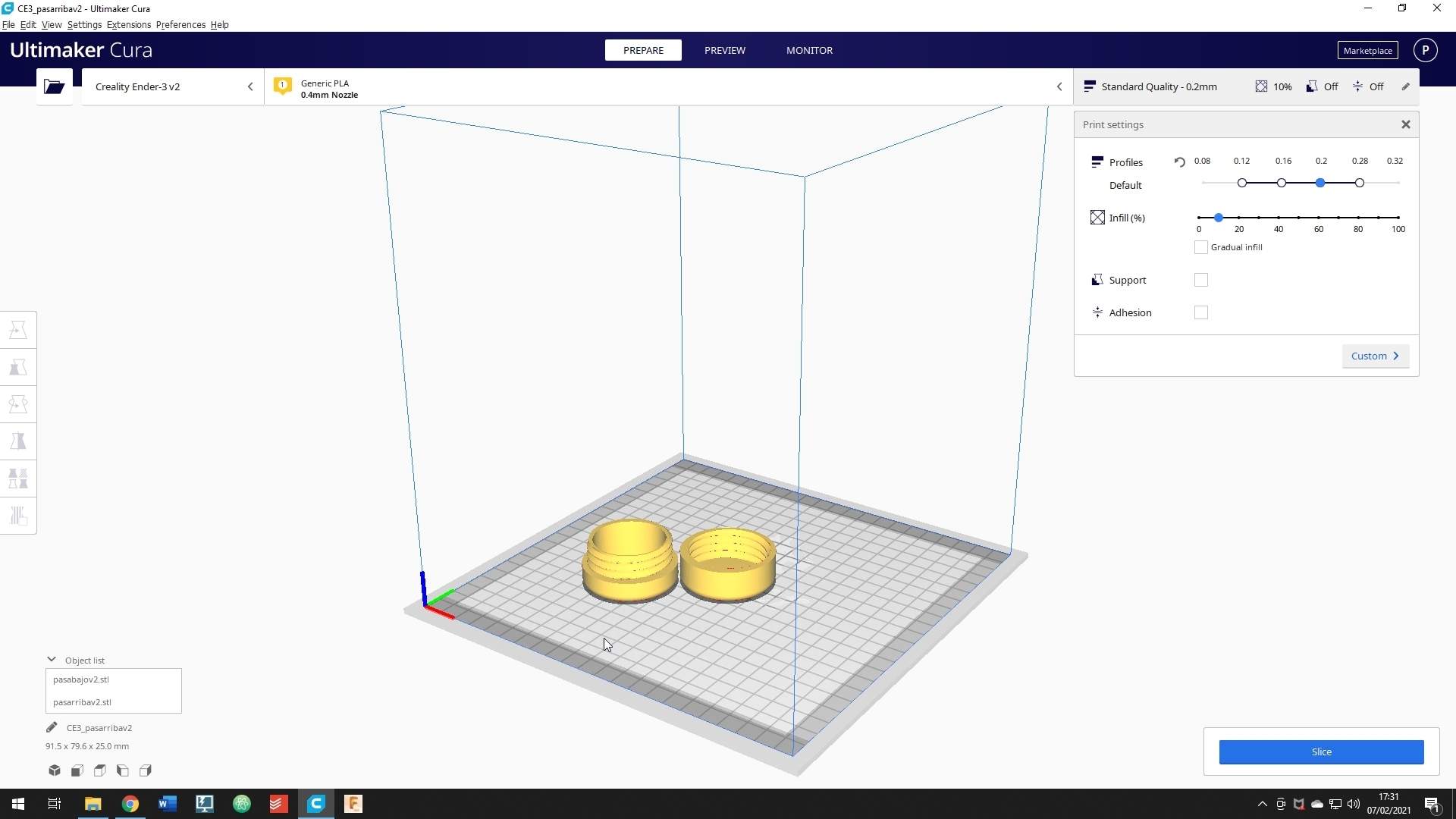The image size is (1456, 819).
Task: Open the Extensions menu
Action: click(128, 24)
